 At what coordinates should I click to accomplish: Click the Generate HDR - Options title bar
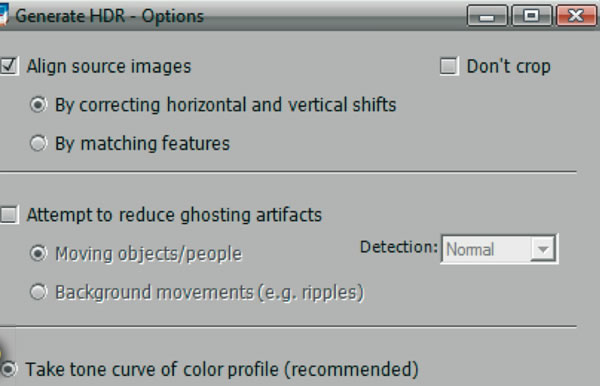click(x=237, y=16)
